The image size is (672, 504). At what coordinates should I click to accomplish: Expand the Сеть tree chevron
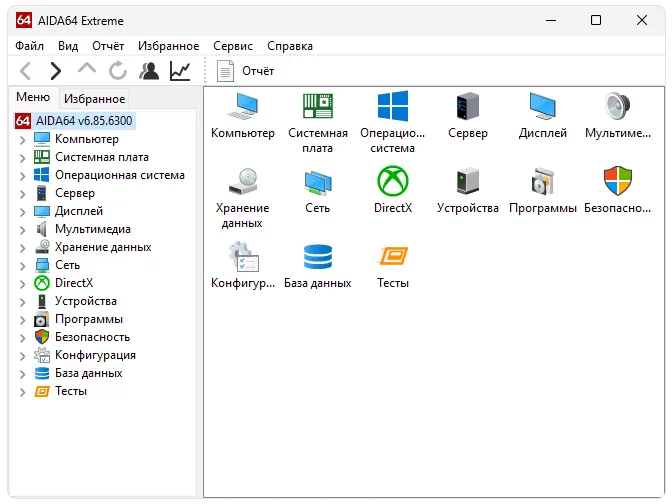[22, 266]
